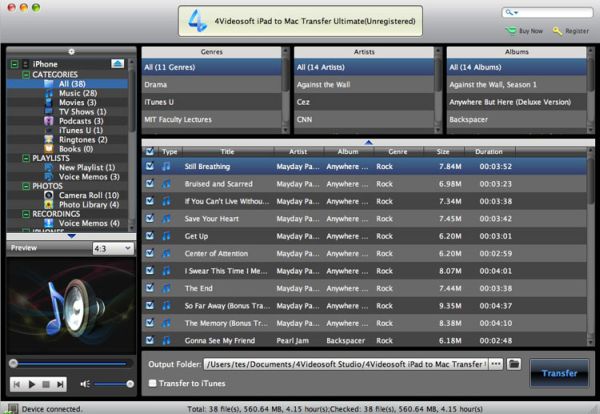Sort by the Genre column header
Viewport: 600px width, 414px height.
tap(398, 152)
